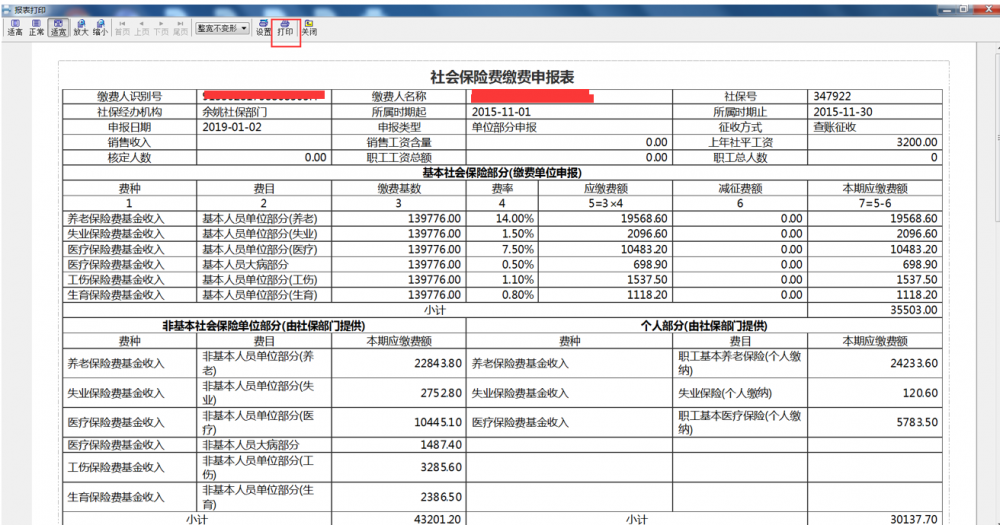The image size is (1000, 525).
Task: Click the personal amount 120.60
Action: pos(920,393)
